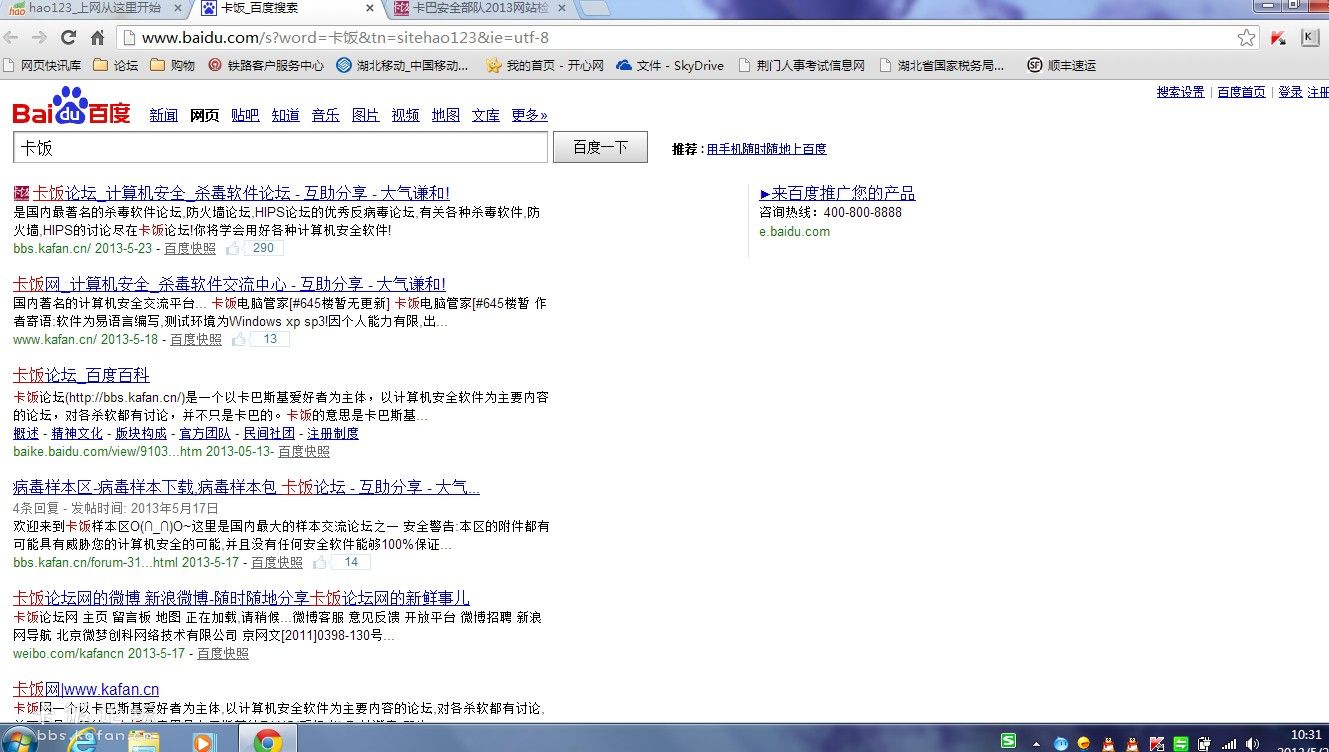Screen dimensions: 1329x752
Task: Click the browser Forward arrow
Action: [x=39, y=38]
